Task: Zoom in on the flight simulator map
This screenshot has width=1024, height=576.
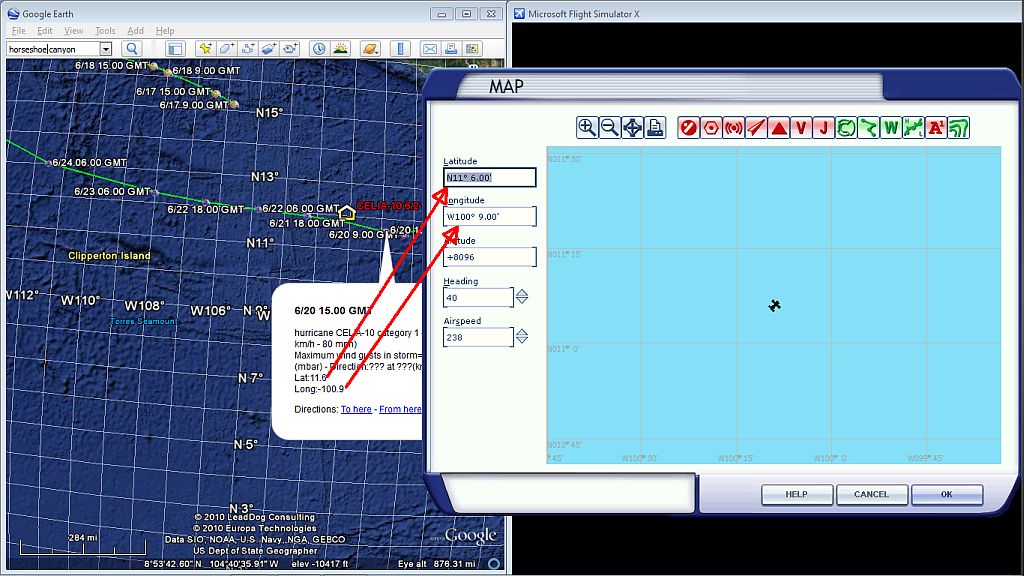Action: 587,127
